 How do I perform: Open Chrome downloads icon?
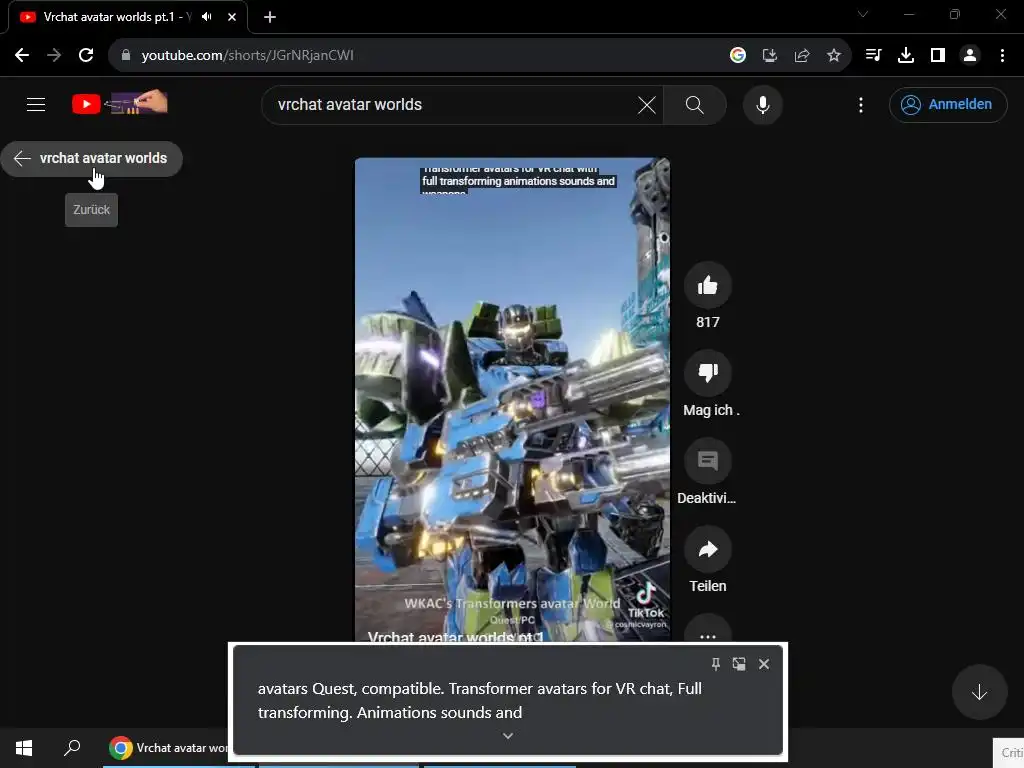point(905,56)
